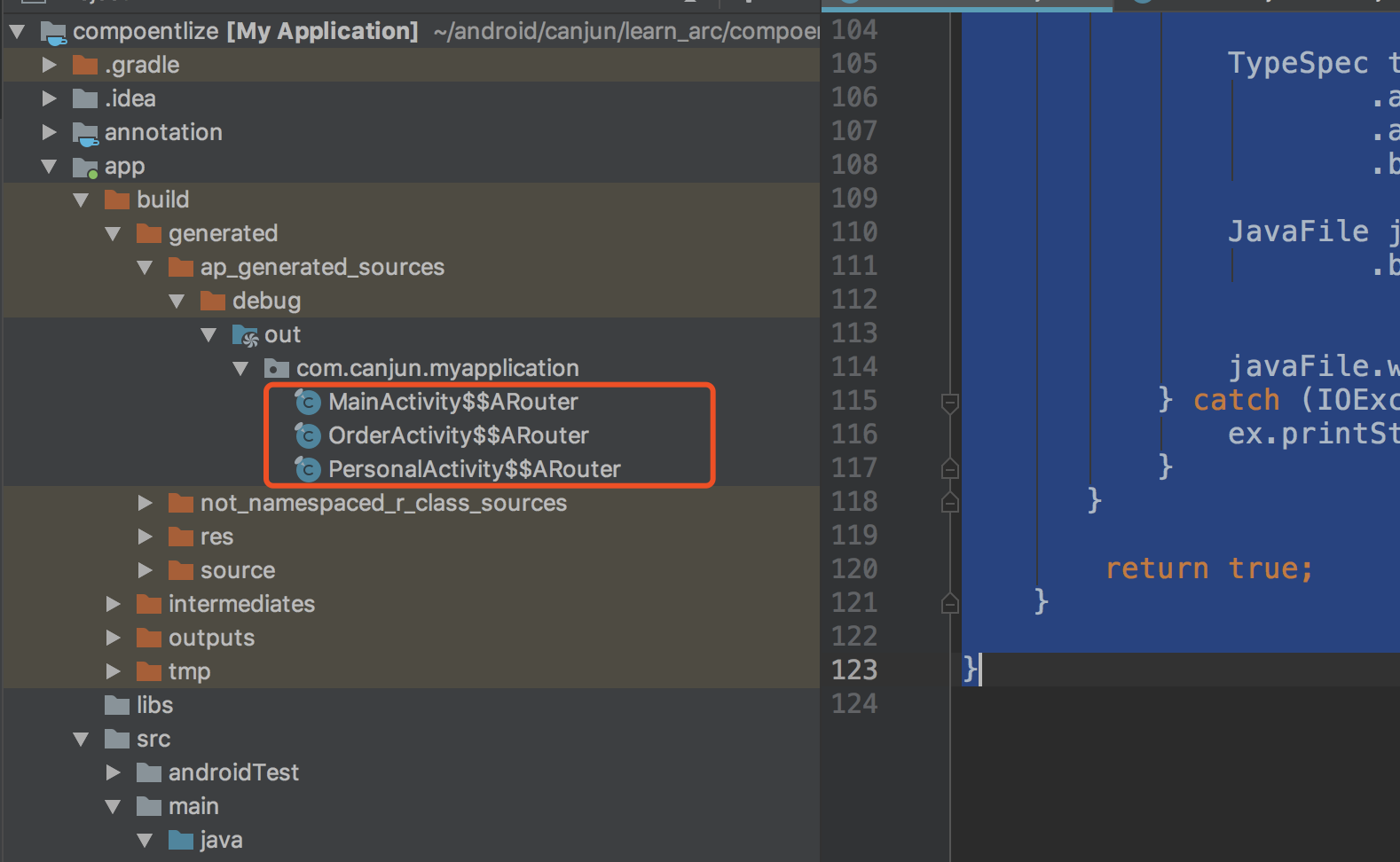Click the tmp folder icon
Image resolution: width=1400 pixels, height=862 pixels.
(149, 672)
